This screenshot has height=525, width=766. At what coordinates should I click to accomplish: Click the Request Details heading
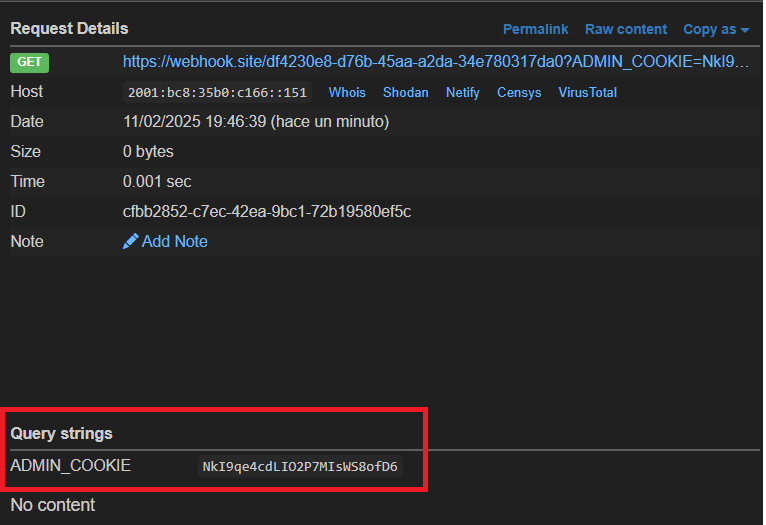(x=69, y=28)
